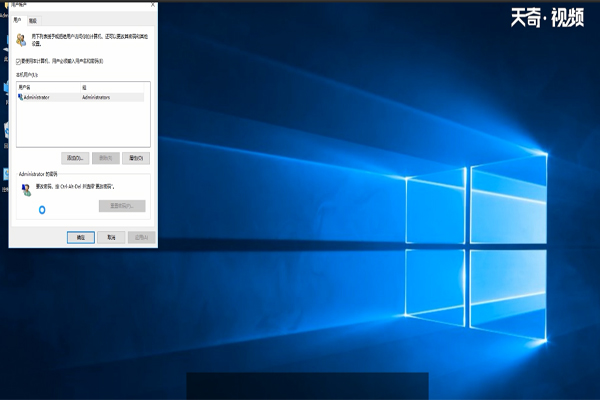Close the 用户帐户 dialog window
Screen dimensions: 600x400
(x=153, y=5)
